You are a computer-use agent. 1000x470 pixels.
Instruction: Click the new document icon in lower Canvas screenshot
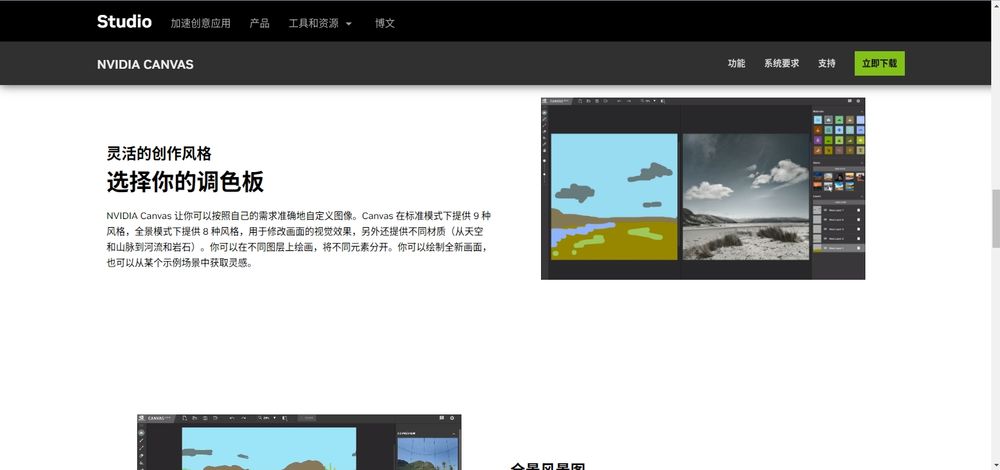pyautogui.click(x=185, y=418)
